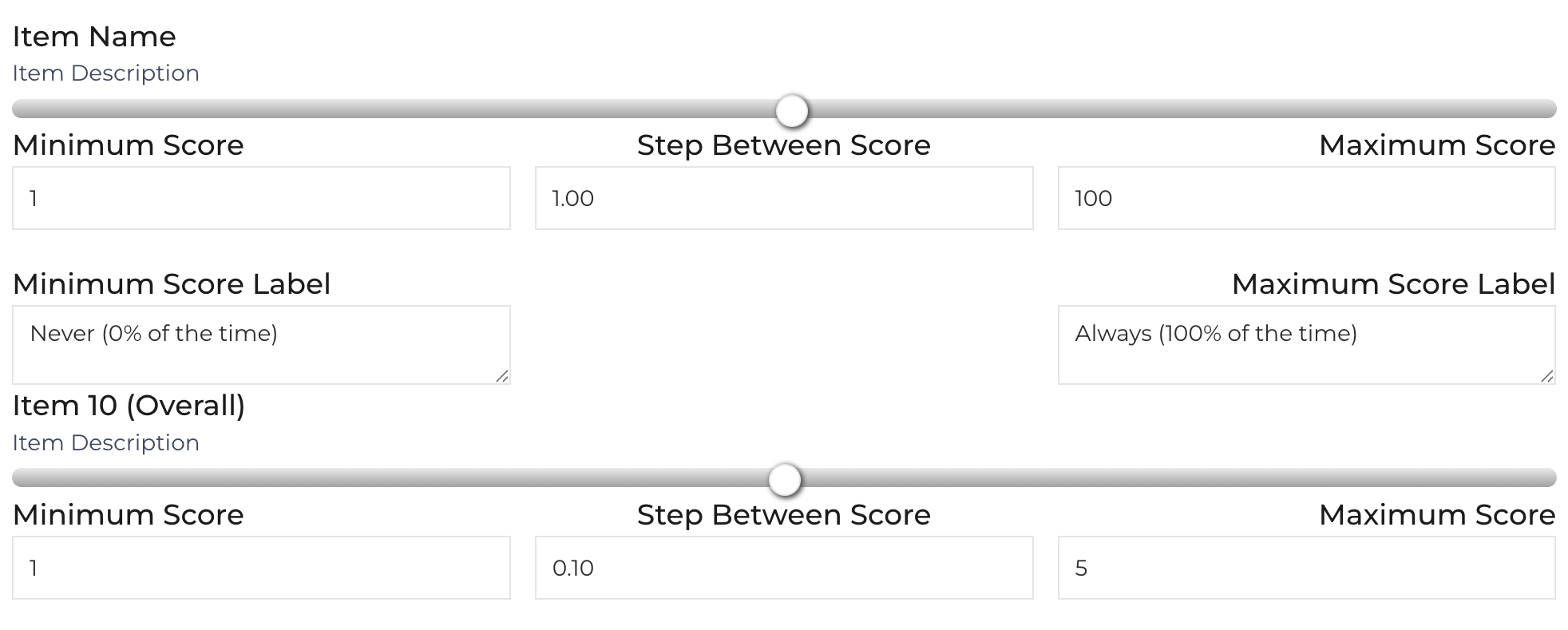Image resolution: width=1568 pixels, height=630 pixels.
Task: Click 'Maximum Score' caption above the 5 field
Action: click(1436, 515)
